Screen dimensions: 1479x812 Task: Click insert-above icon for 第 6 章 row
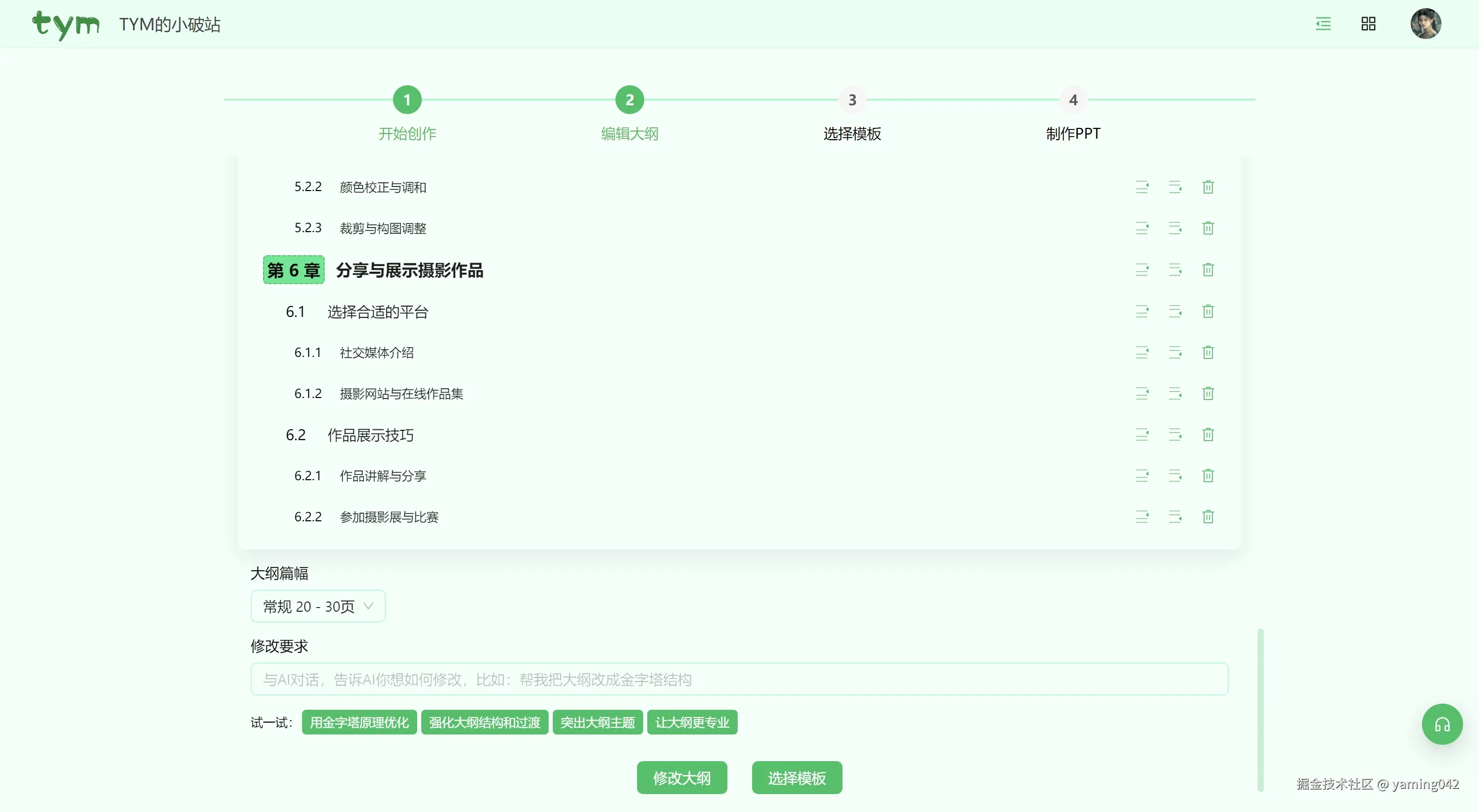pos(1141,270)
